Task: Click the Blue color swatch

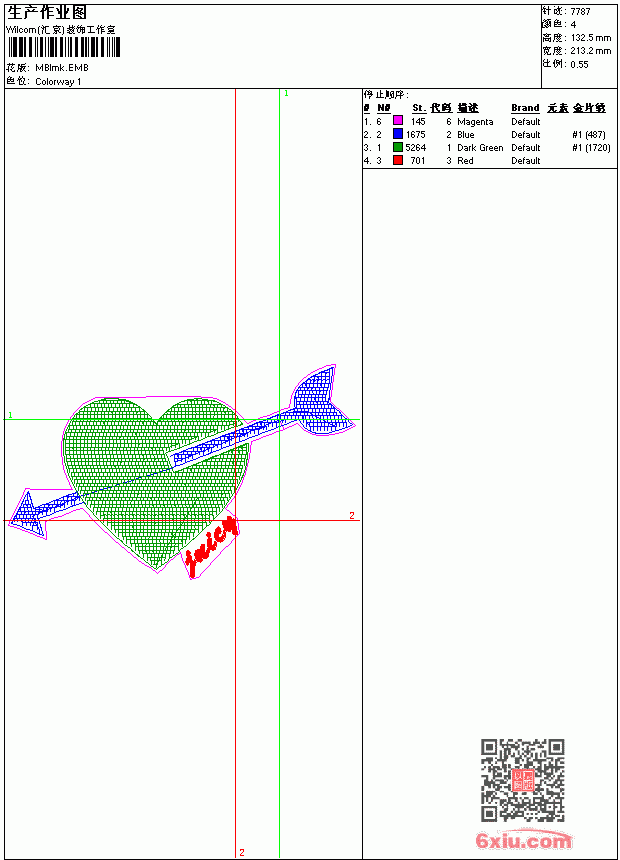Action: (398, 134)
